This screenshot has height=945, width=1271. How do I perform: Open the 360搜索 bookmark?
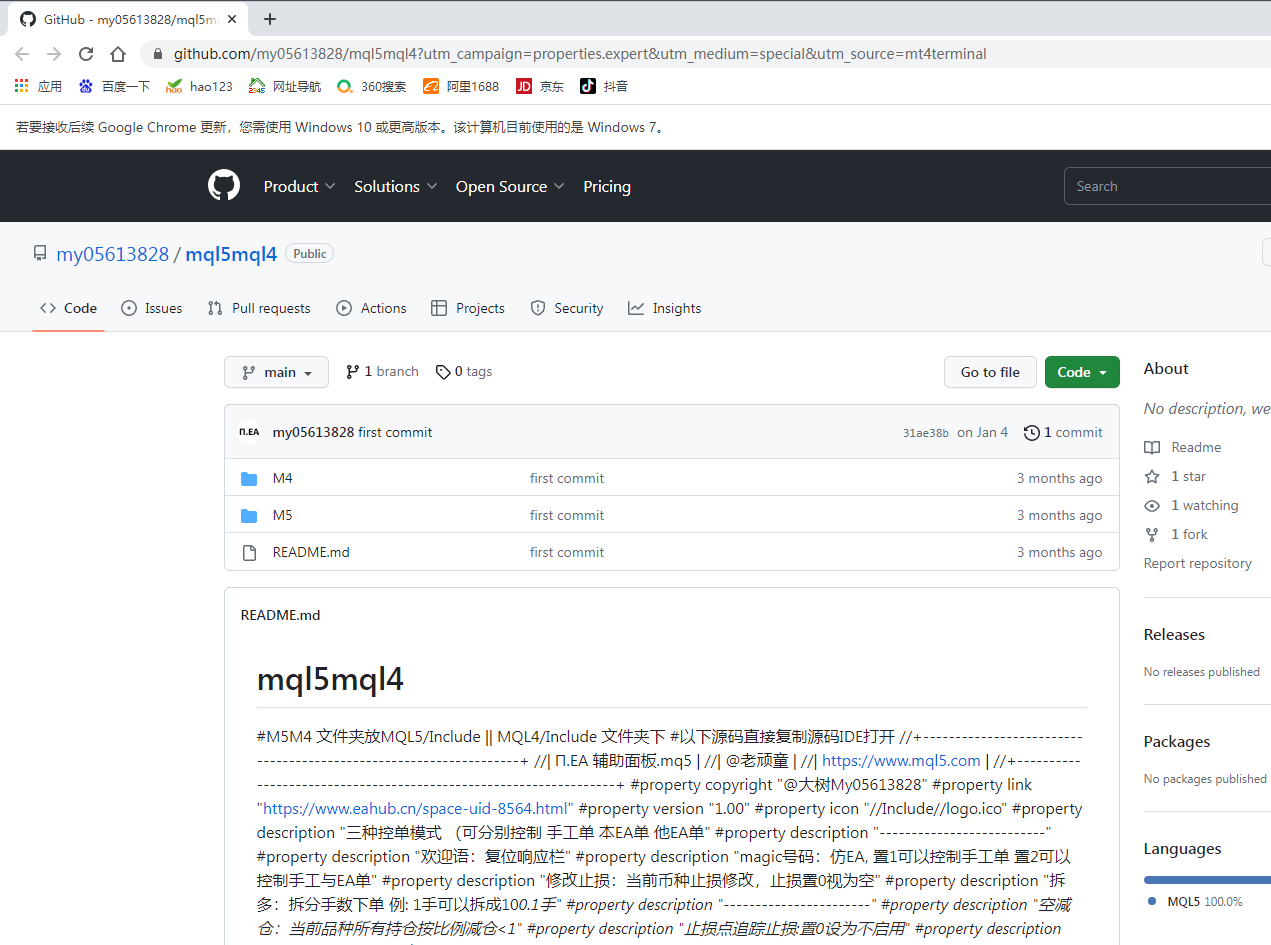pyautogui.click(x=371, y=86)
